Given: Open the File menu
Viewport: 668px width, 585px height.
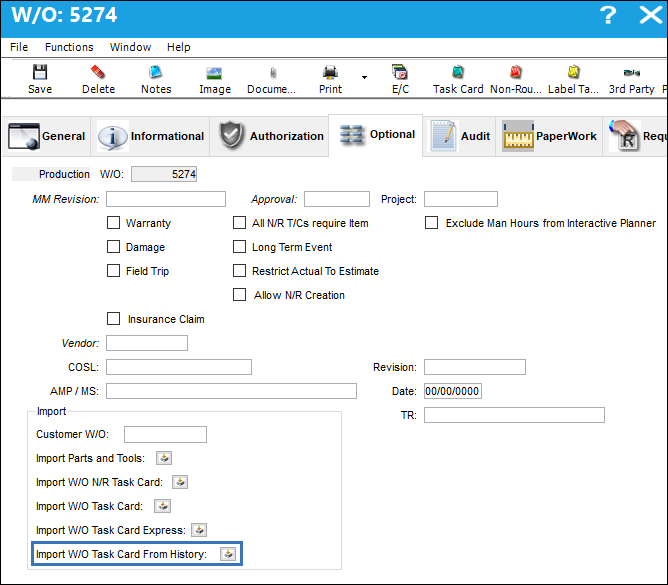Looking at the screenshot, I should tap(19, 47).
